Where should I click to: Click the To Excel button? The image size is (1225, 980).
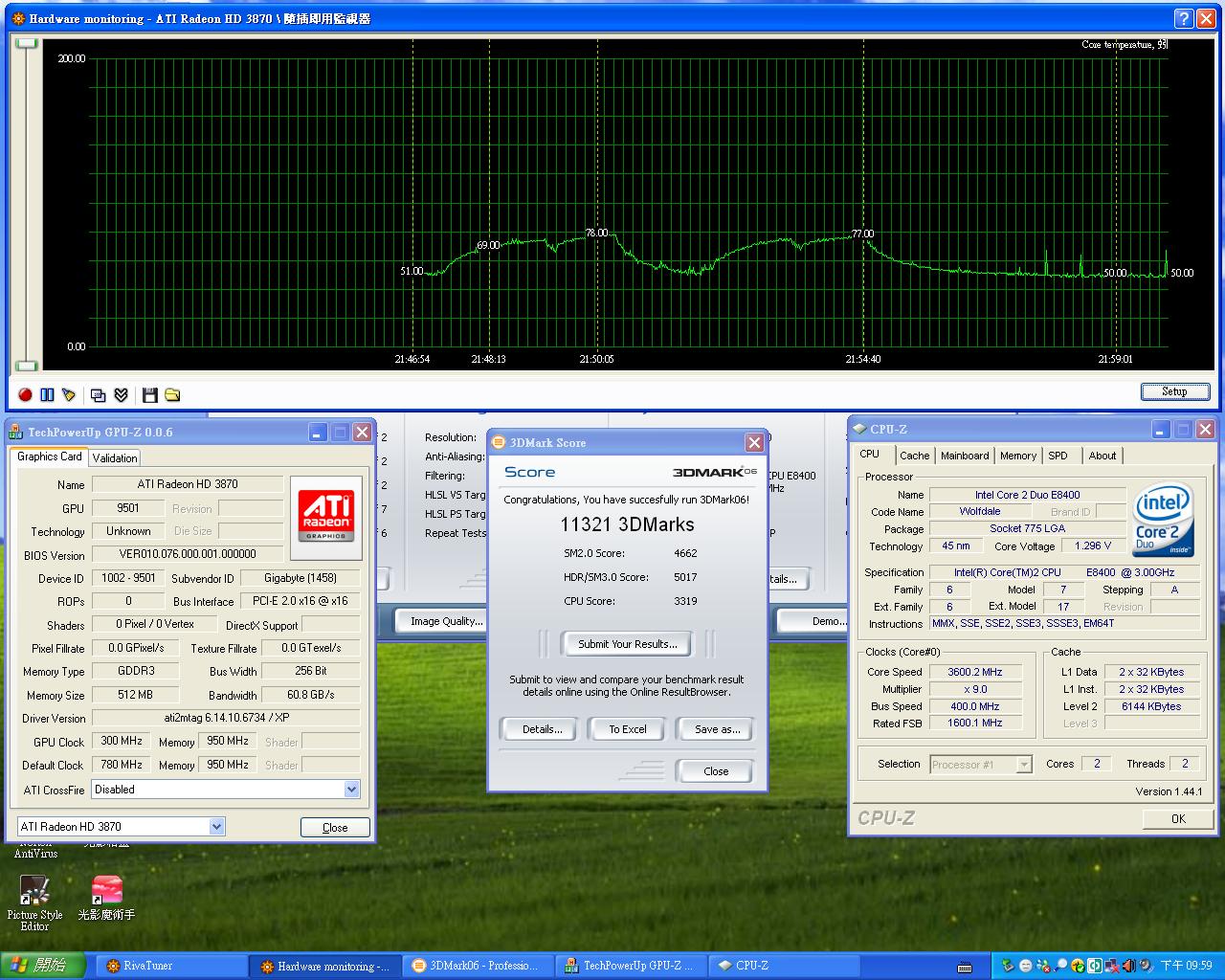(628, 729)
